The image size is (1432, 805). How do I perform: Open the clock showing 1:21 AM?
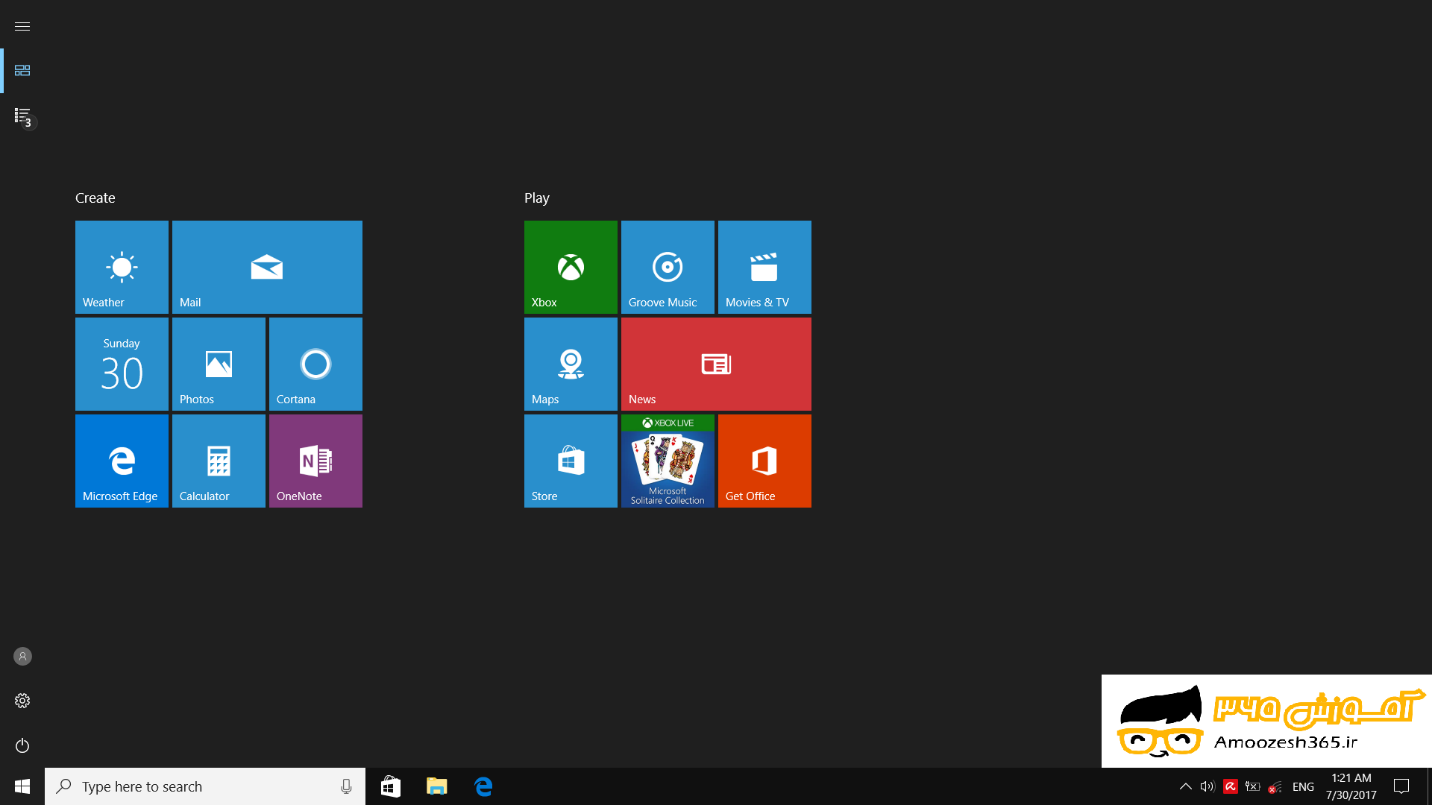point(1351,787)
